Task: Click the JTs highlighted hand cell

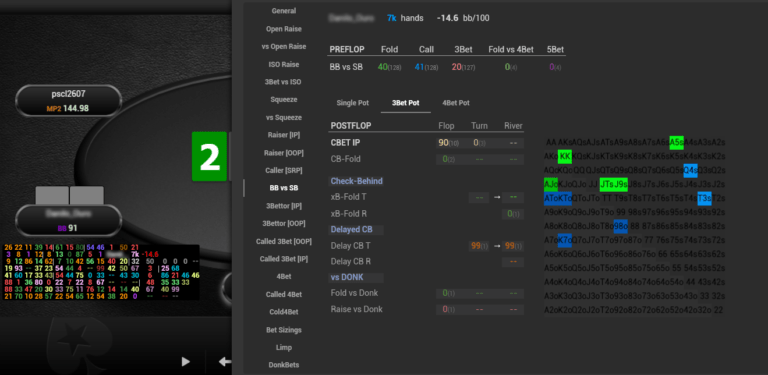Action: pyautogui.click(x=607, y=185)
